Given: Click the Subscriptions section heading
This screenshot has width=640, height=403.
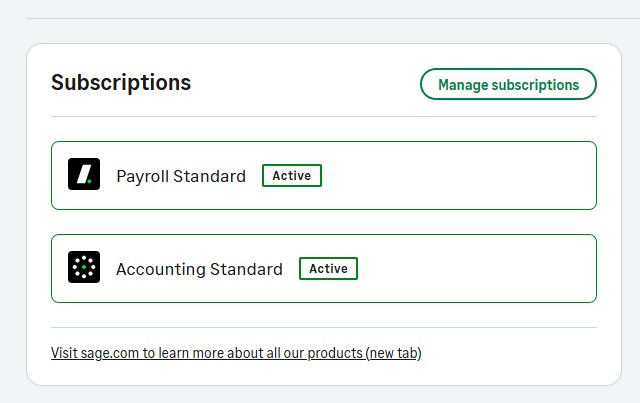Looking at the screenshot, I should [x=121, y=82].
